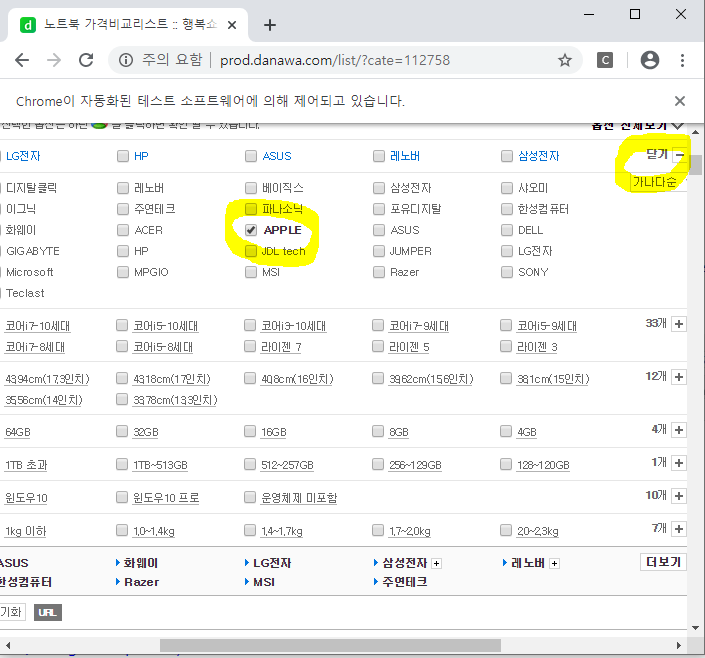Open the 주연테크 manufacturer link at bottom
The height and width of the screenshot is (658, 705).
point(405,582)
